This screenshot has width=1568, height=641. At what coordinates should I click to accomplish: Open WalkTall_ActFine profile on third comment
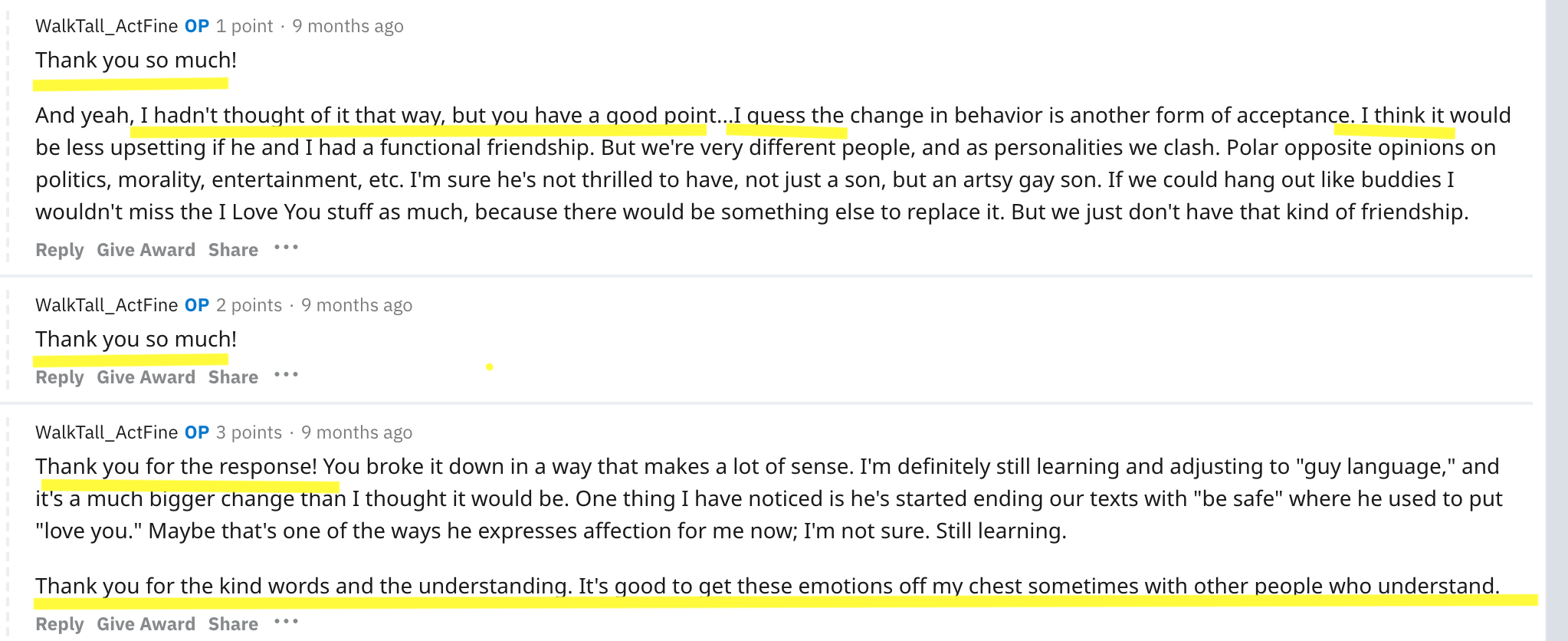[x=107, y=432]
